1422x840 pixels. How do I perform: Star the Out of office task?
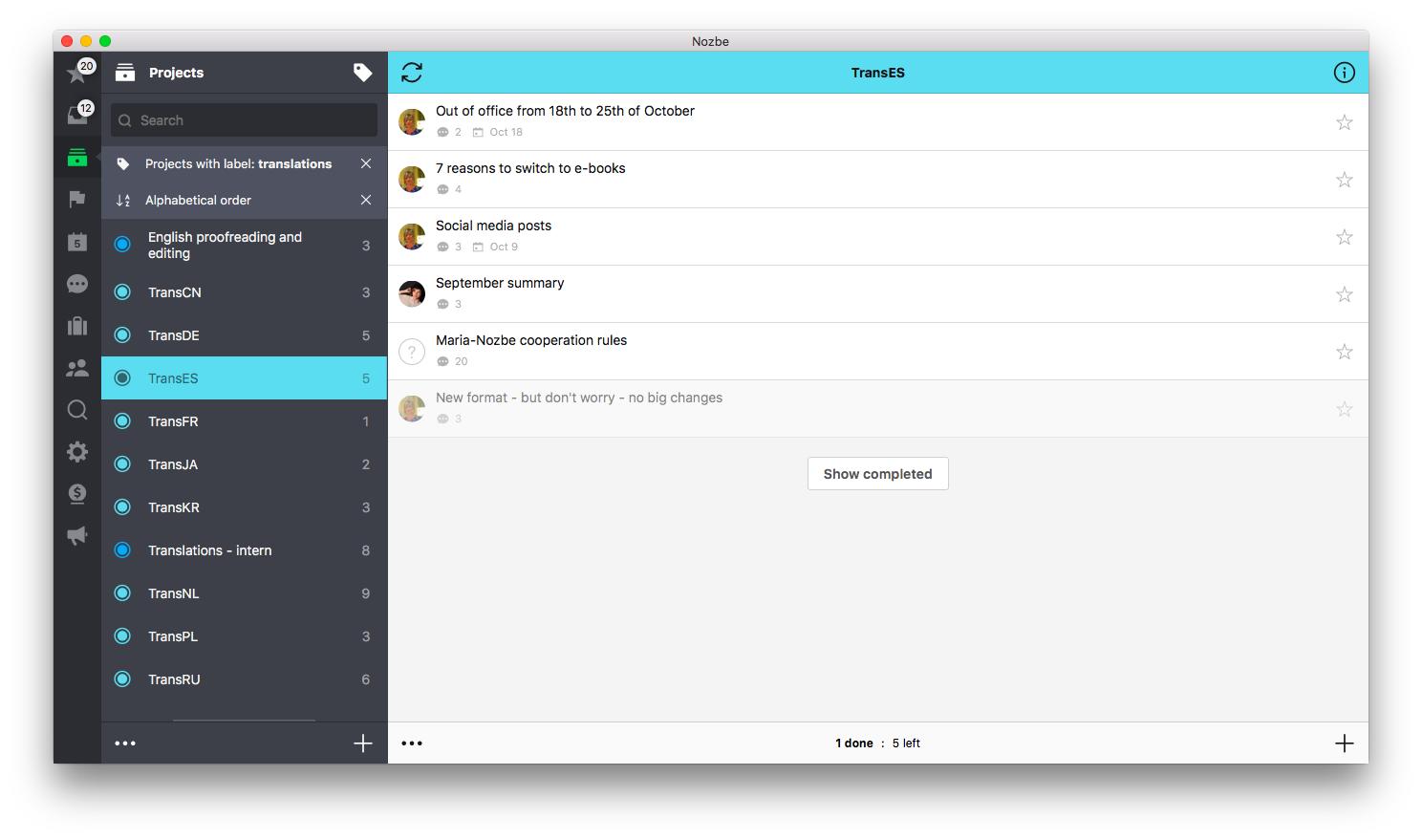click(1345, 122)
